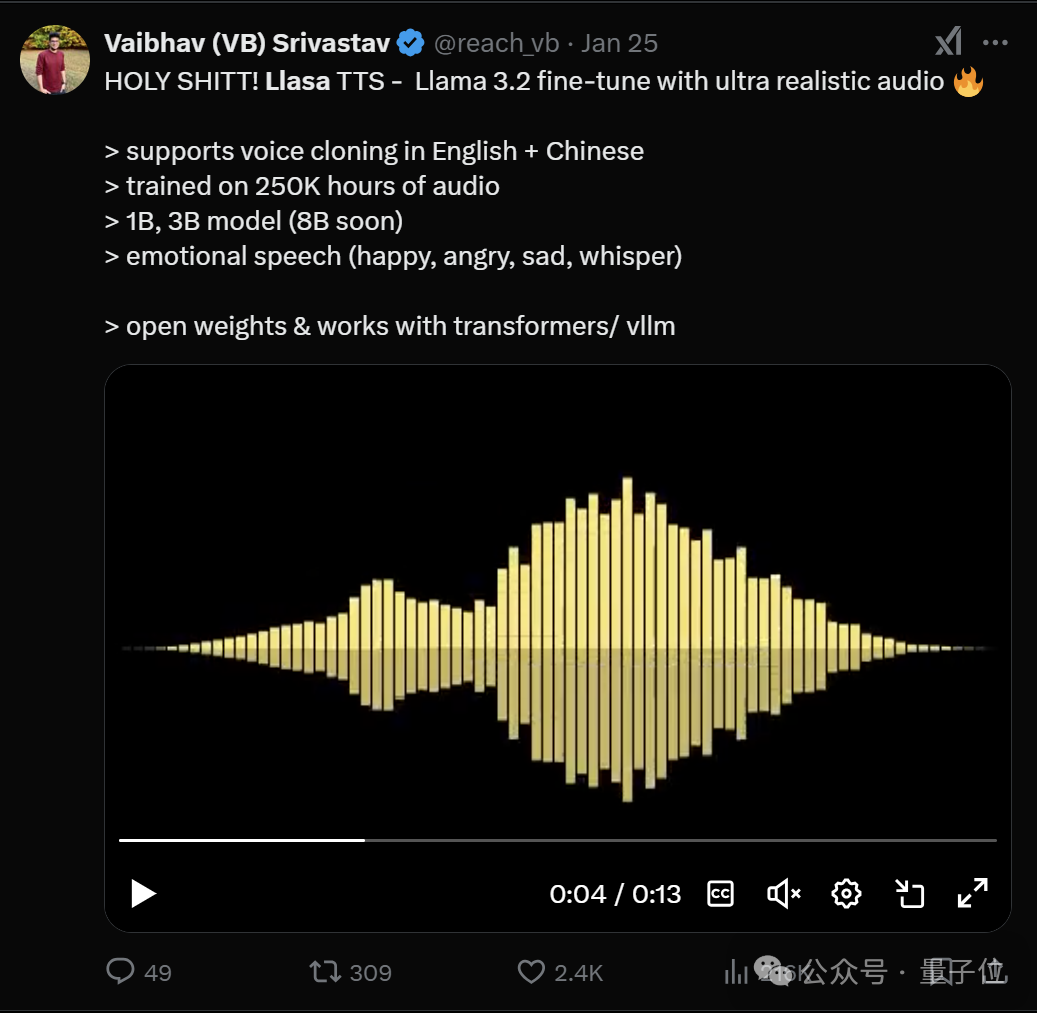
Task: Toggle closed captions with the CC icon
Action: (720, 894)
